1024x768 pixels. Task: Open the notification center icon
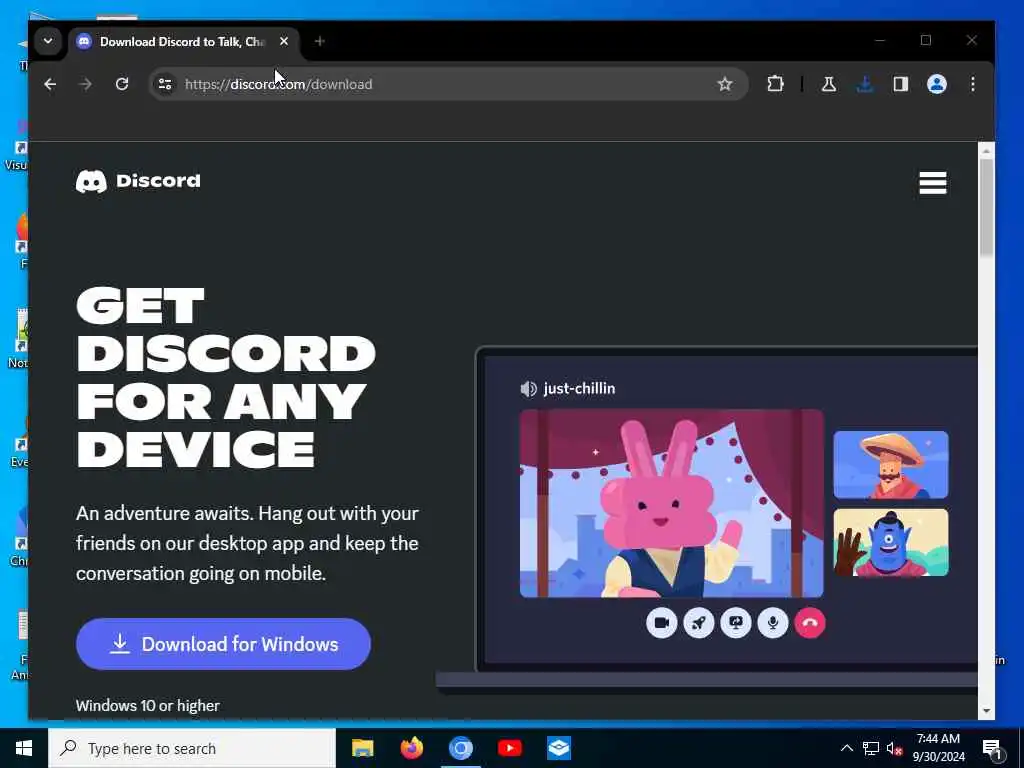(x=993, y=749)
